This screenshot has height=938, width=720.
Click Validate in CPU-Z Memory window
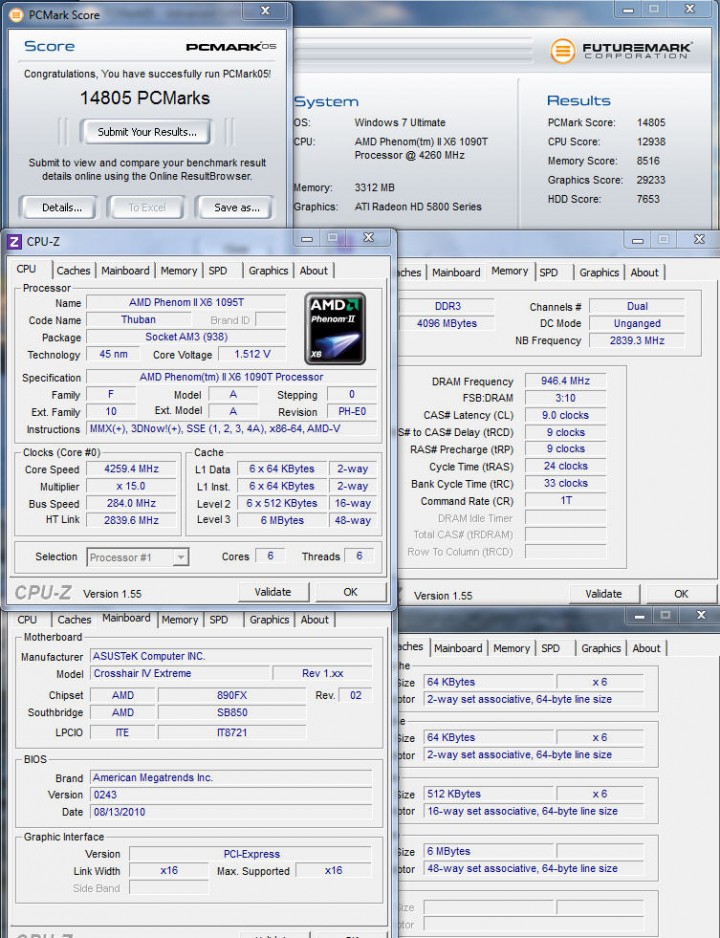coord(603,594)
